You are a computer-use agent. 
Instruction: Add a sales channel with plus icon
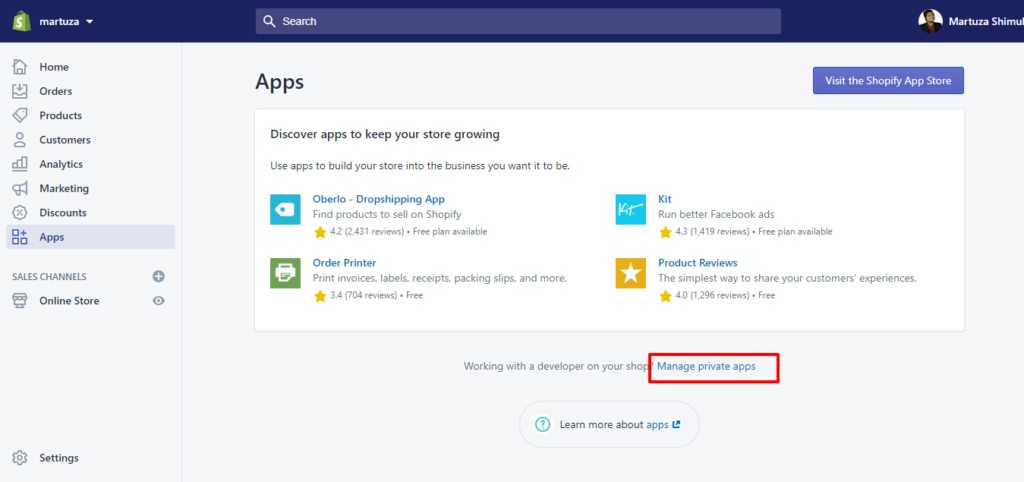[x=159, y=276]
